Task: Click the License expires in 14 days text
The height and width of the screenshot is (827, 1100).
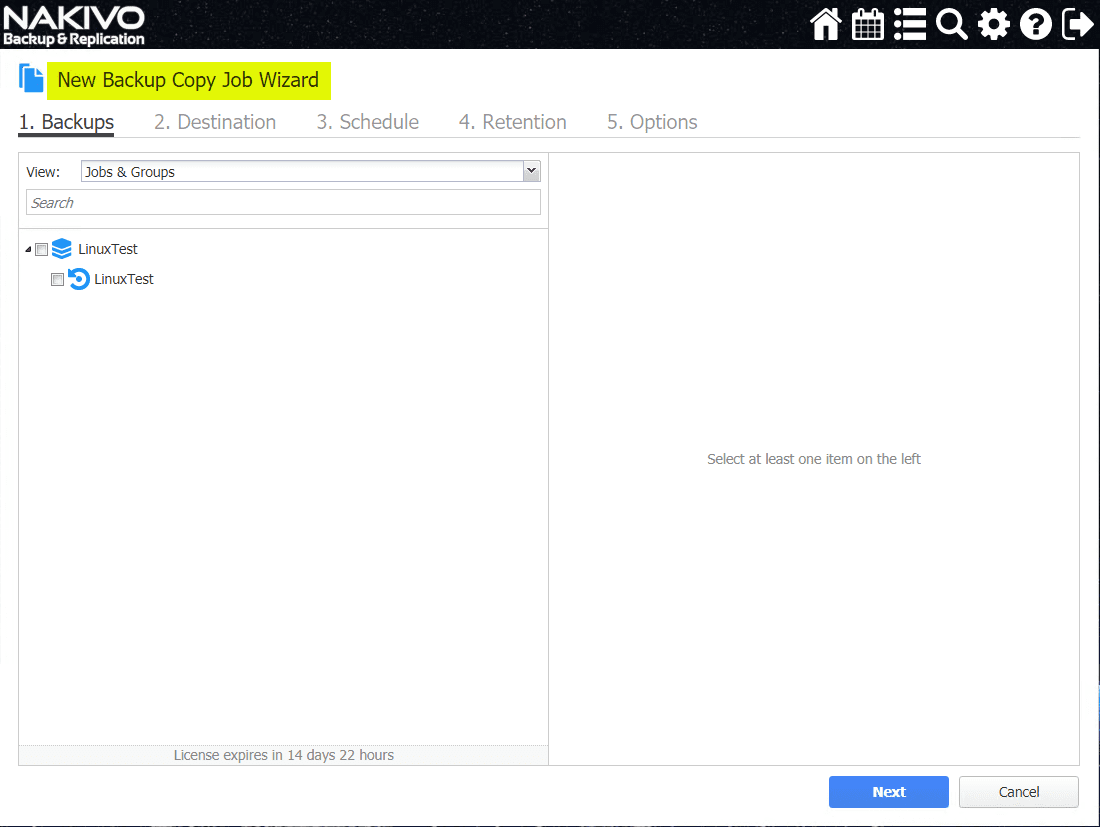Action: point(283,755)
